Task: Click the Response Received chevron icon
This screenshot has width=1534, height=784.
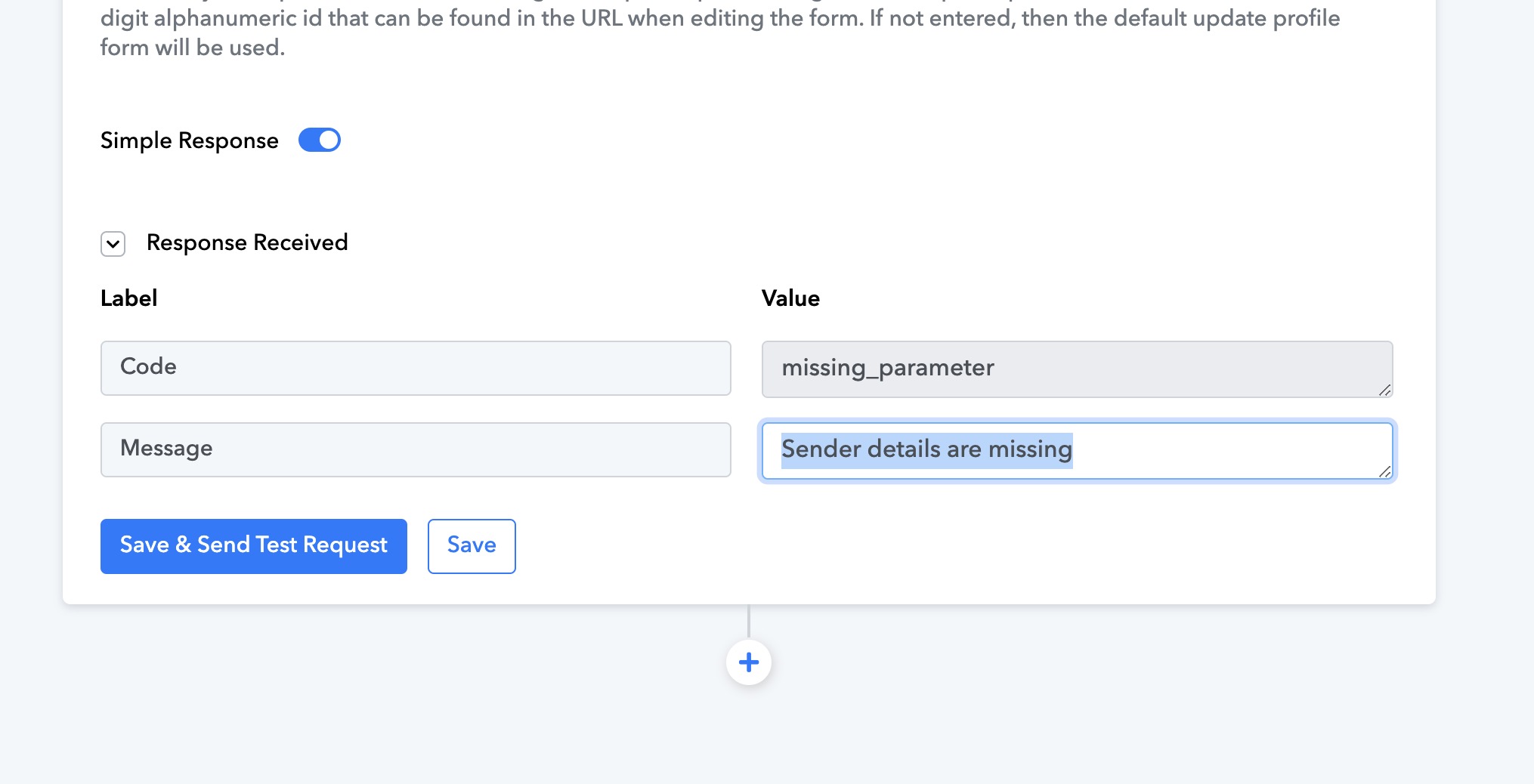Action: (113, 244)
